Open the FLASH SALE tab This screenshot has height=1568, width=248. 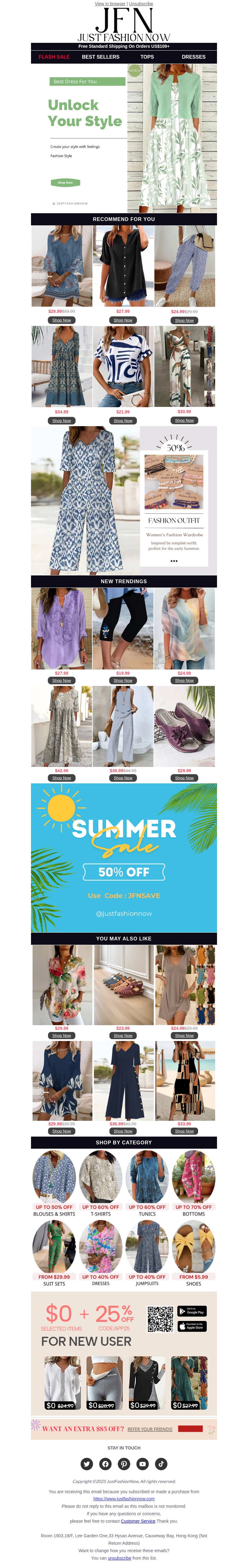point(54,56)
